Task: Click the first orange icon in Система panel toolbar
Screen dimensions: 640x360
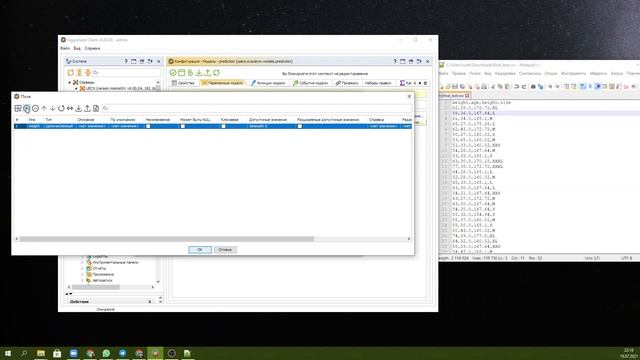Action: (x=71, y=73)
